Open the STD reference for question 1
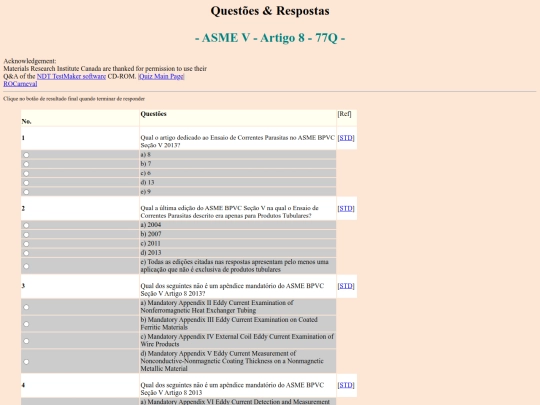The width and height of the screenshot is (540, 405). [346, 138]
